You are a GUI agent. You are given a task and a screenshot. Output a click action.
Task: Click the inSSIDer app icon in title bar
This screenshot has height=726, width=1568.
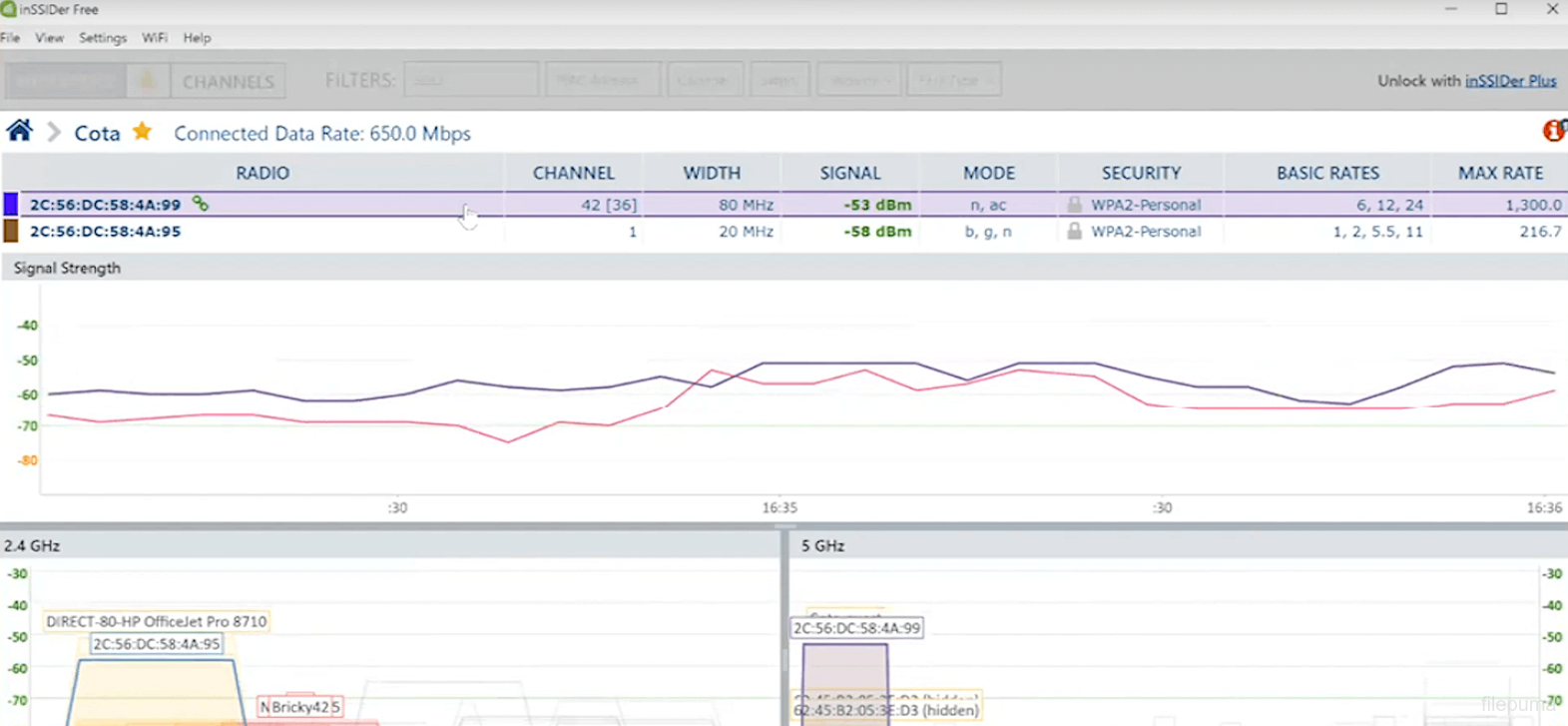[x=9, y=9]
